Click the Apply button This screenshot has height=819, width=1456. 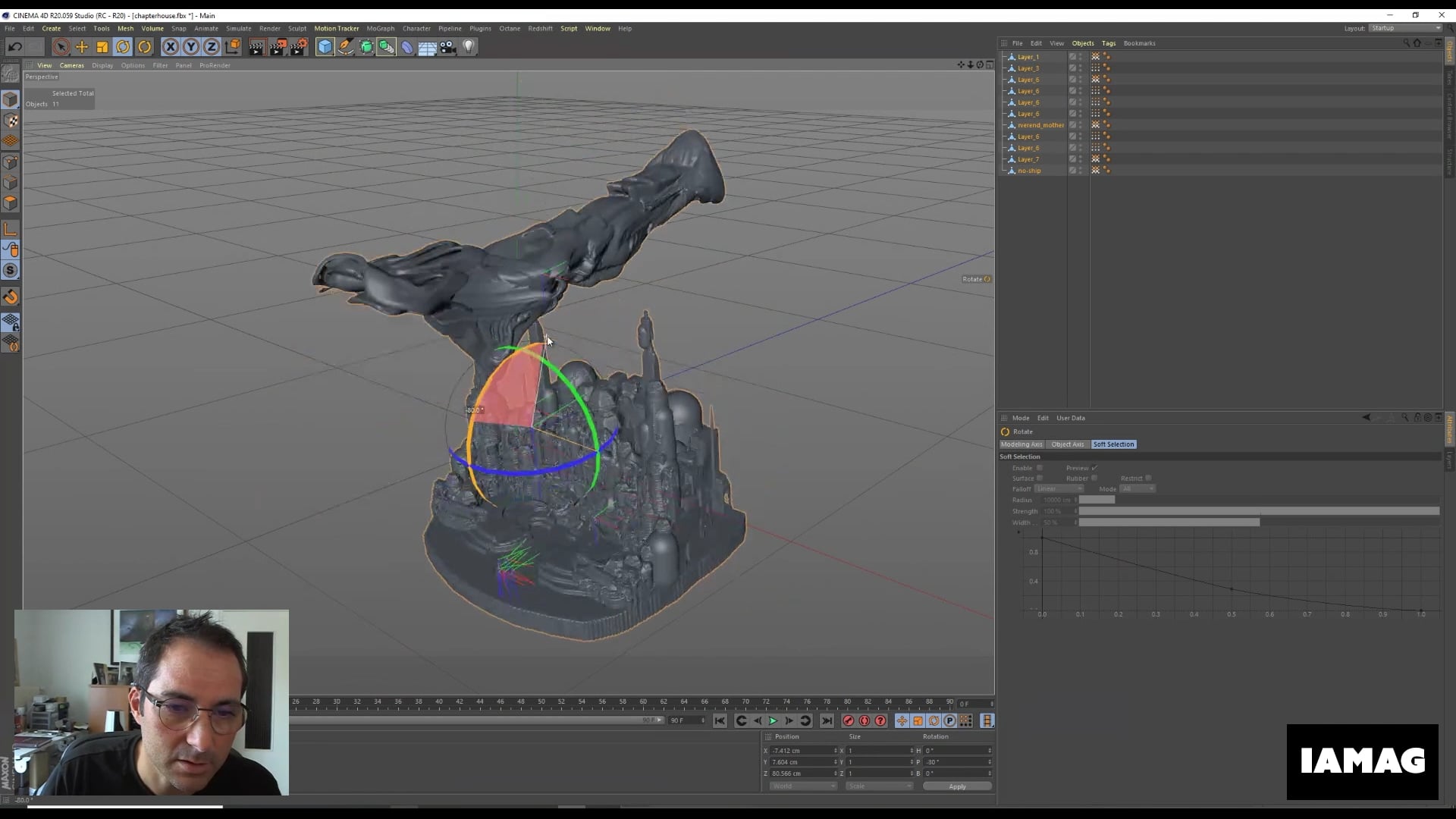(x=957, y=786)
